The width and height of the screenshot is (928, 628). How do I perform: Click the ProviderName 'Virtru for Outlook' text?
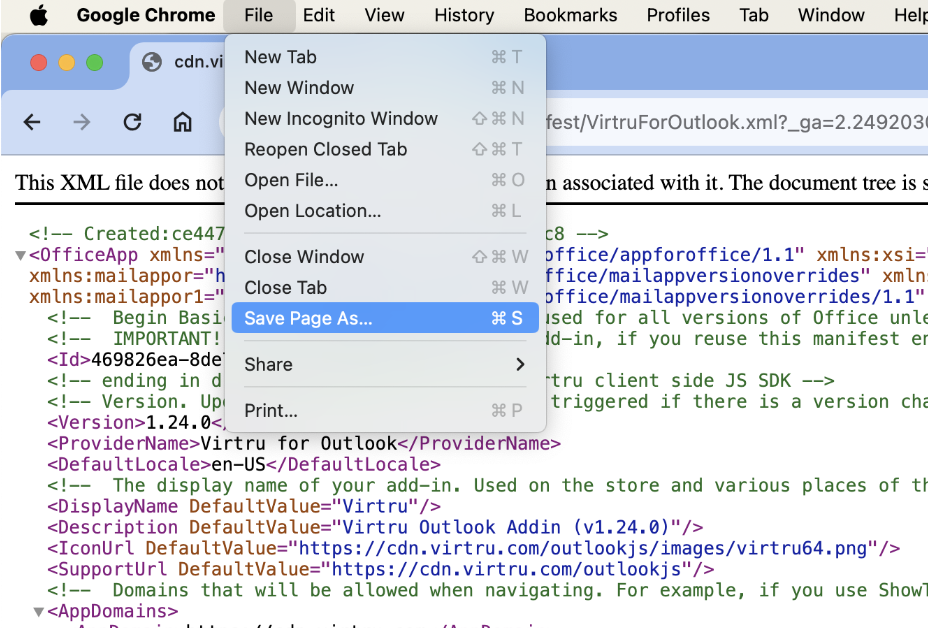click(299, 443)
